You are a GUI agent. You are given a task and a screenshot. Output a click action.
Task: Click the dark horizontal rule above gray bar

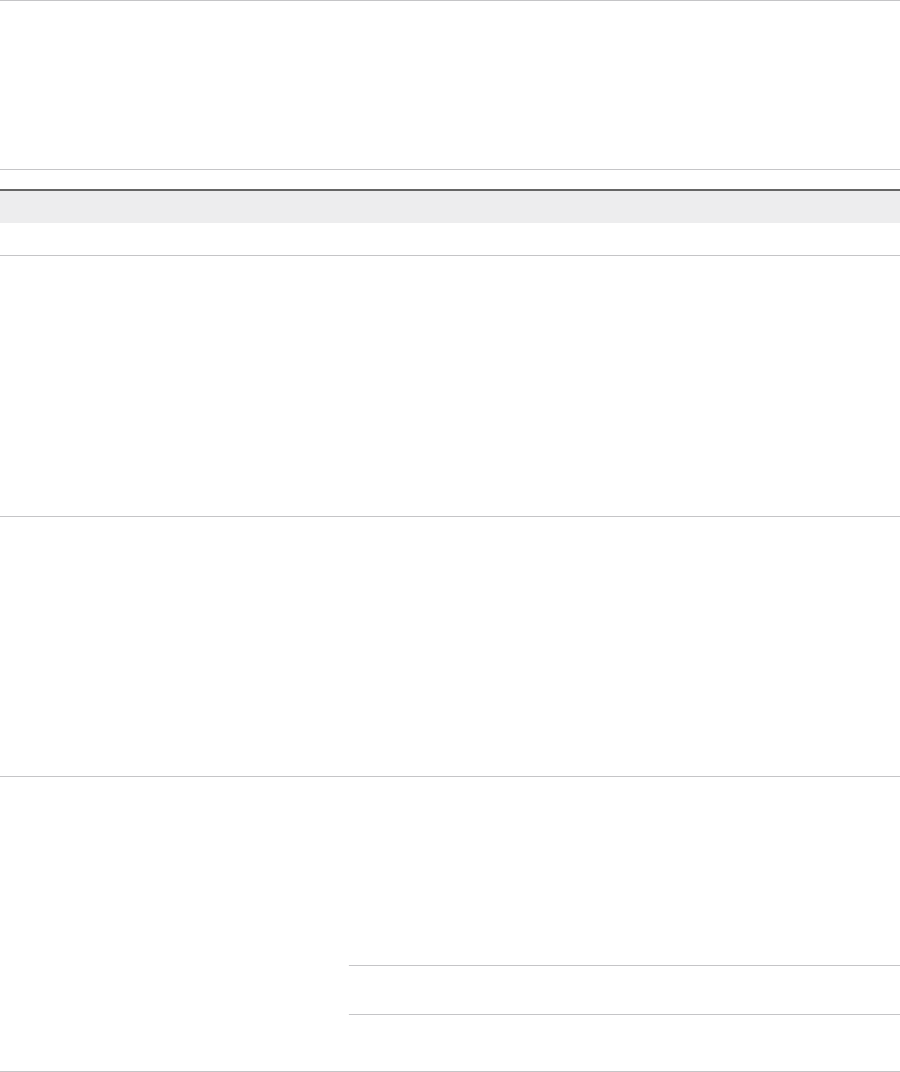click(450, 189)
